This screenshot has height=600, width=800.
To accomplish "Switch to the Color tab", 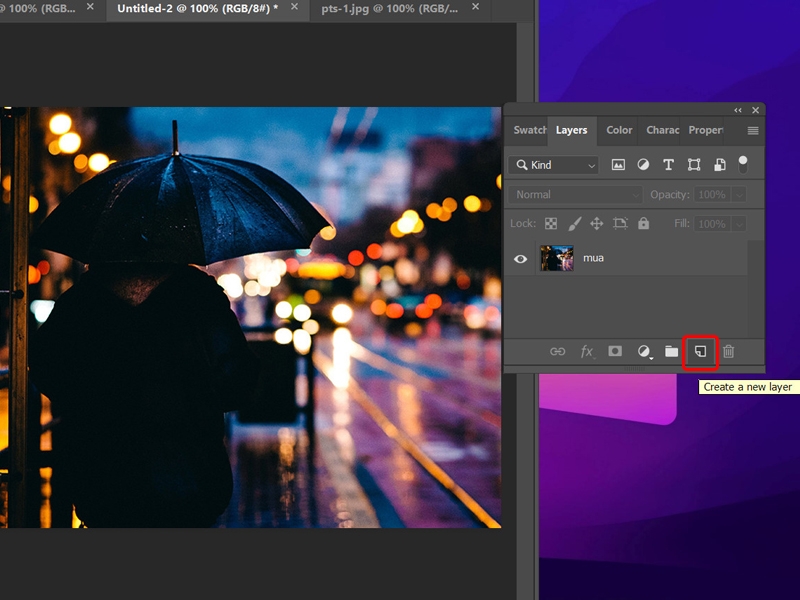I will point(618,130).
